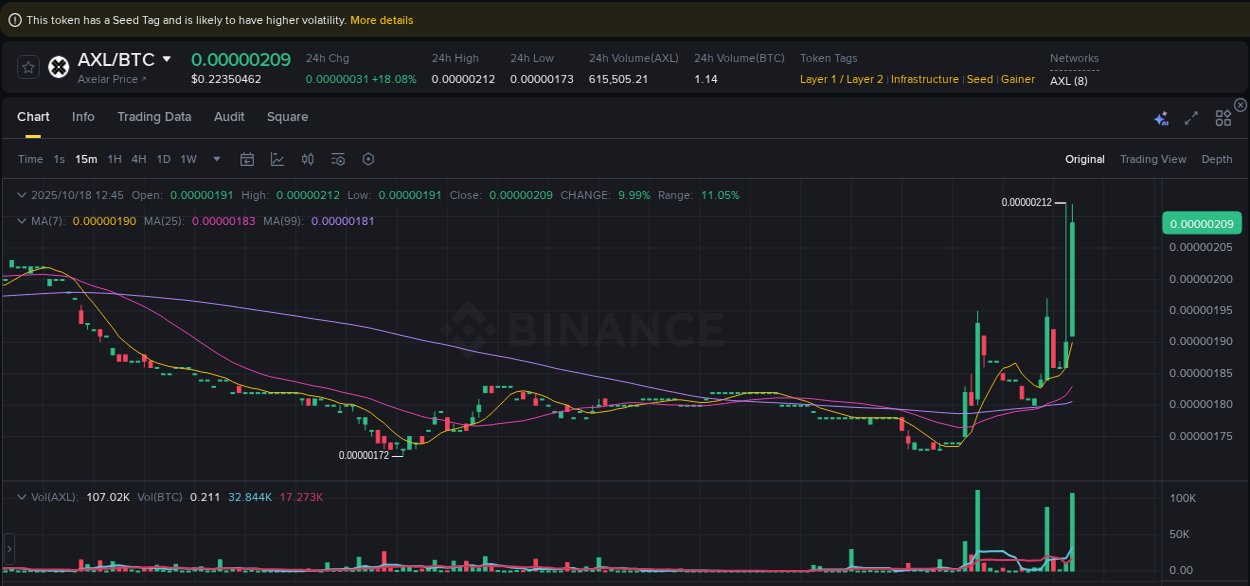Open the Audit tab

click(x=229, y=117)
